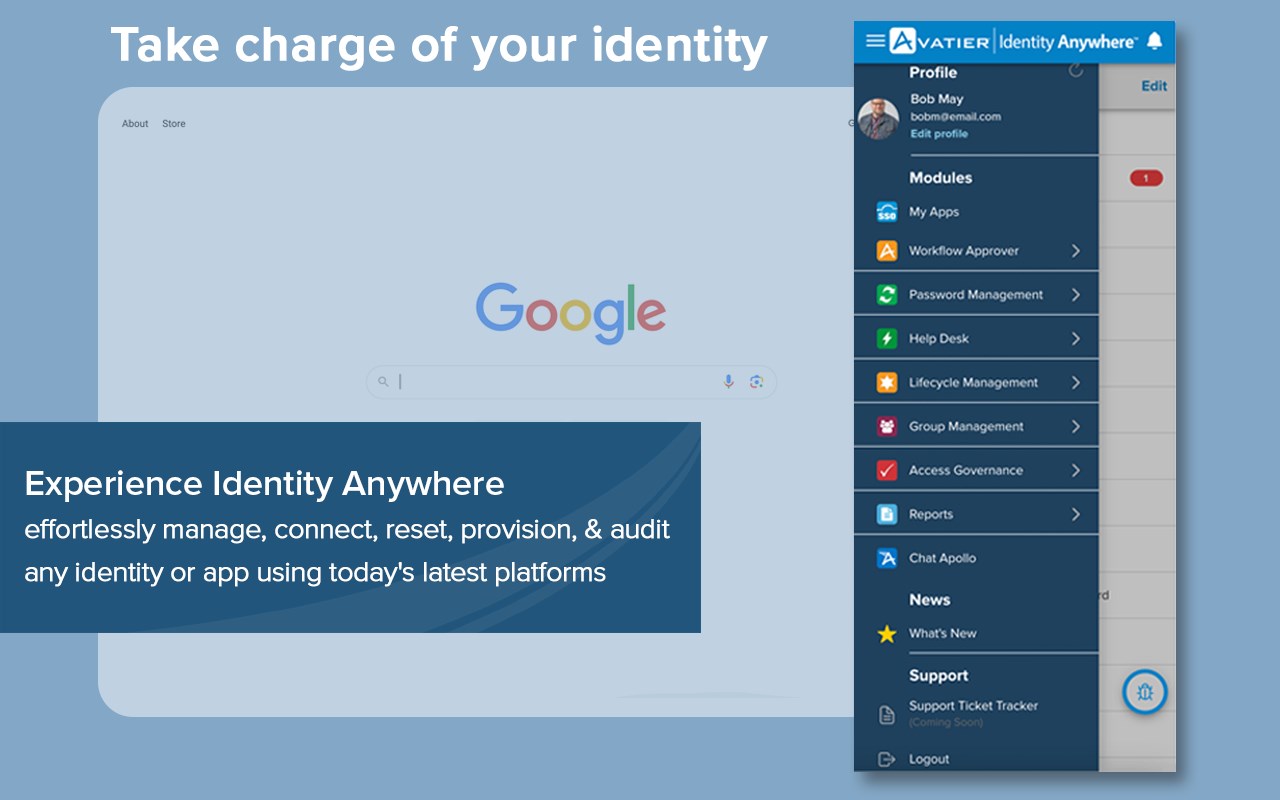Click the Chat Apollo icon
1280x800 pixels.
point(887,559)
